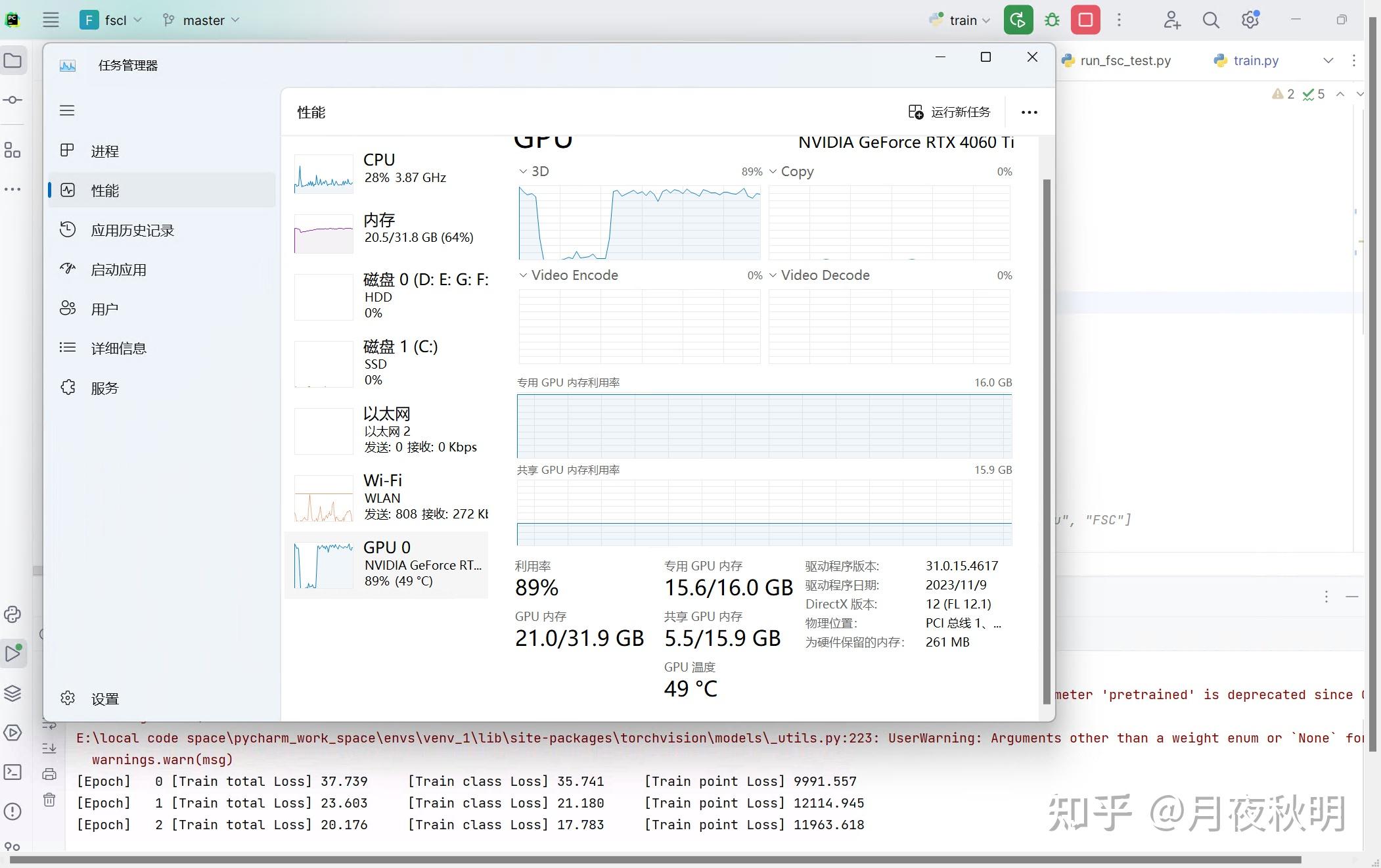Select the Wi-Fi performance entry
Screen dimensions: 1381x868
[x=388, y=497]
